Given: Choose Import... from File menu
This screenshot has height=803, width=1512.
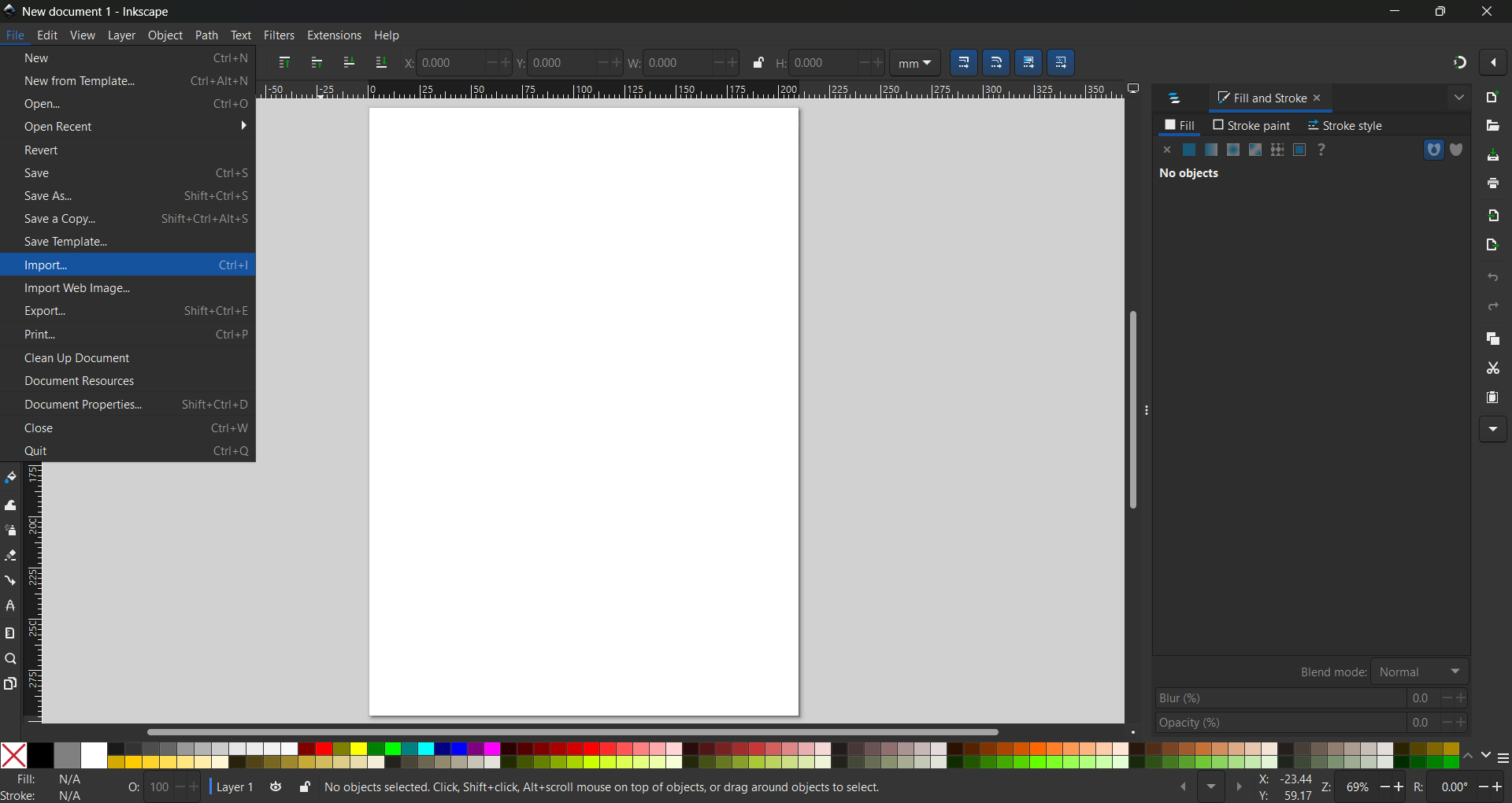Looking at the screenshot, I should 128,265.
